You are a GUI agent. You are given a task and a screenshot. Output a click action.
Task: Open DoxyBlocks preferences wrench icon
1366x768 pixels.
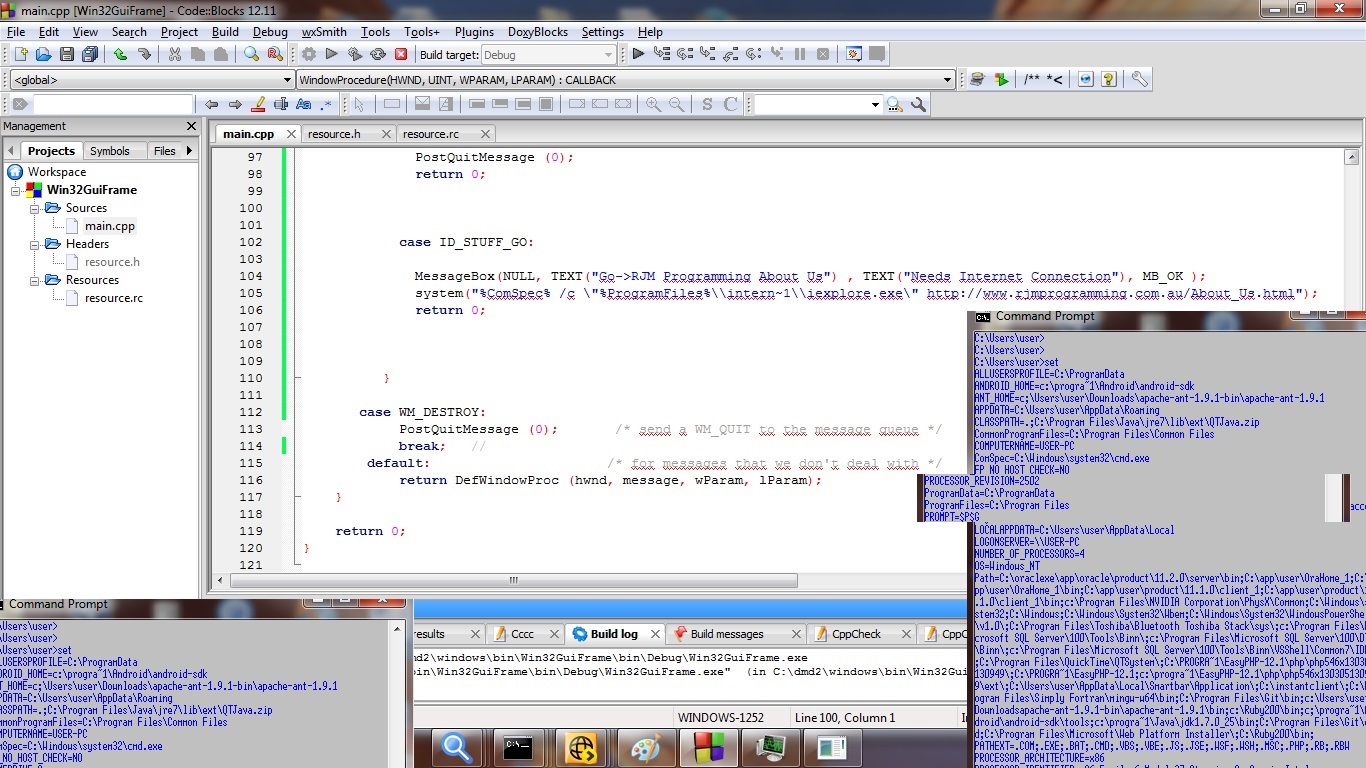pos(1140,79)
